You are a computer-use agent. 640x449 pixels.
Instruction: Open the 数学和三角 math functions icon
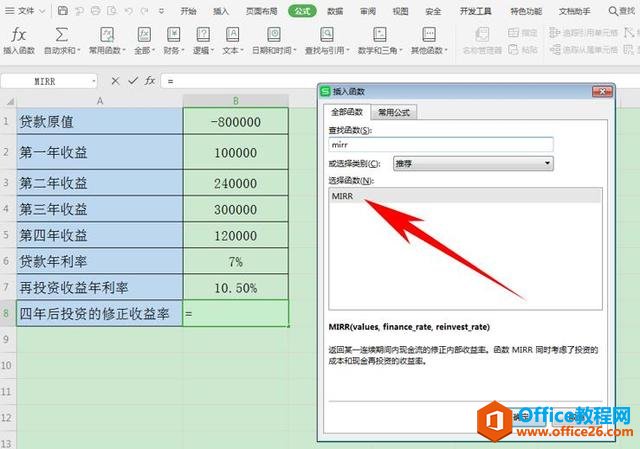tap(380, 35)
